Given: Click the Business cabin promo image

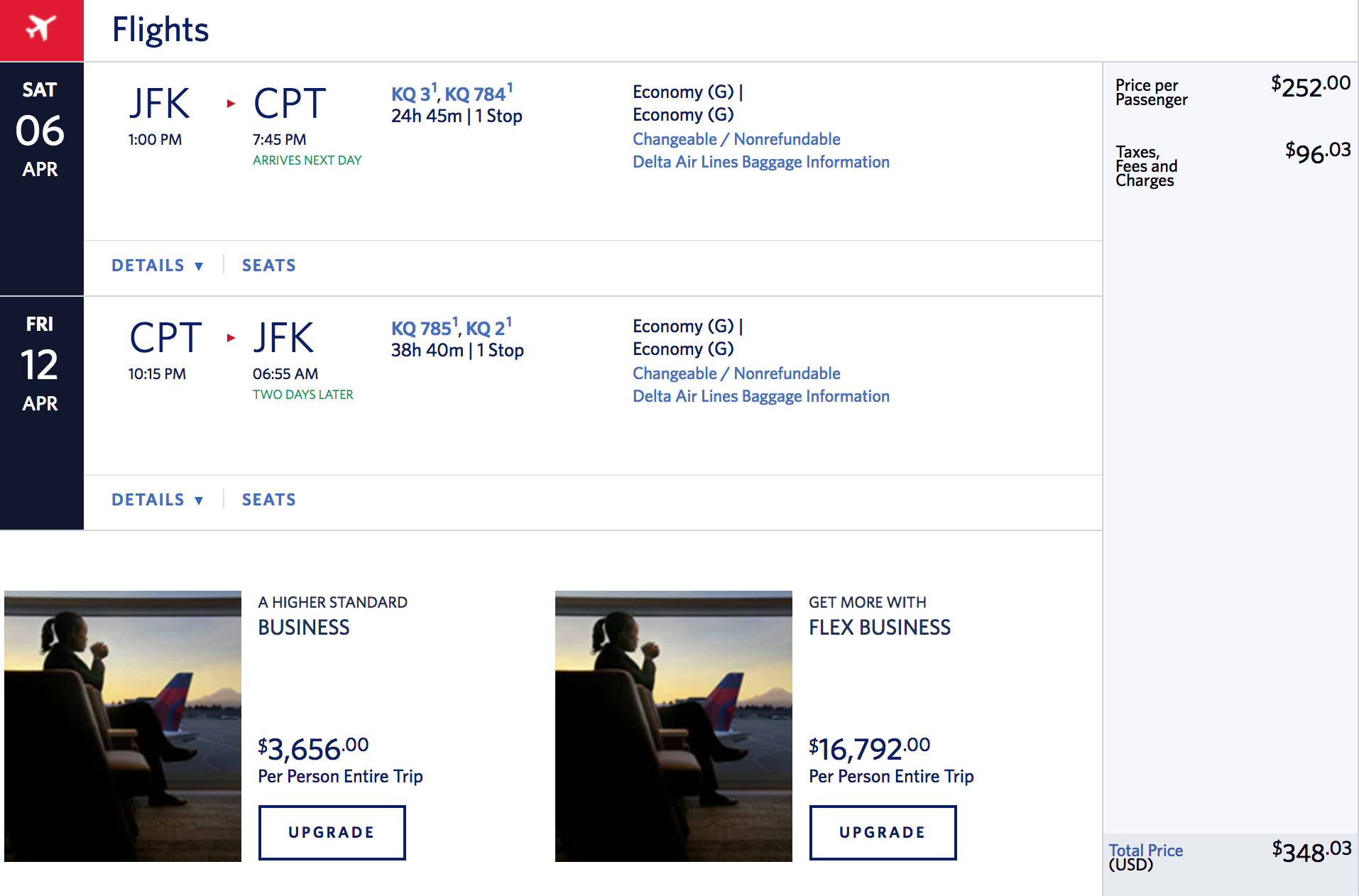Looking at the screenshot, I should point(123,726).
